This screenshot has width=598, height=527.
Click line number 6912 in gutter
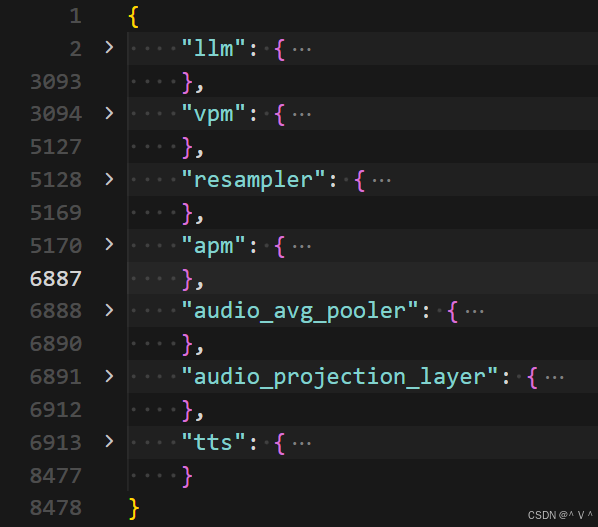click(56, 410)
